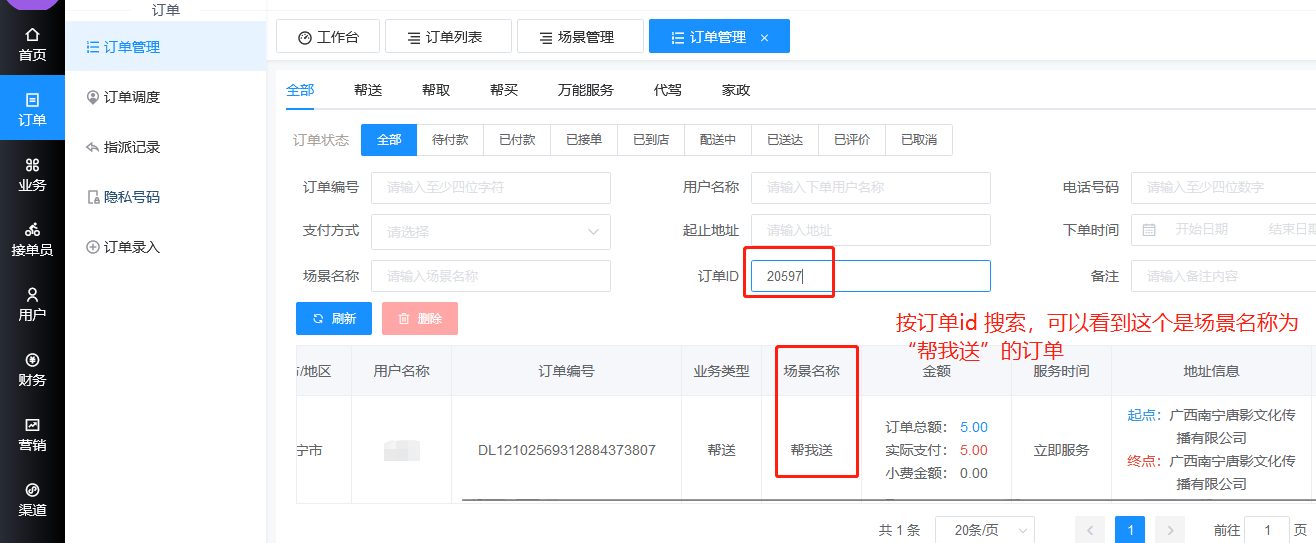Viewport: 1316px width, 543px height.
Task: Select the 万能服务 tab
Action: [586, 90]
